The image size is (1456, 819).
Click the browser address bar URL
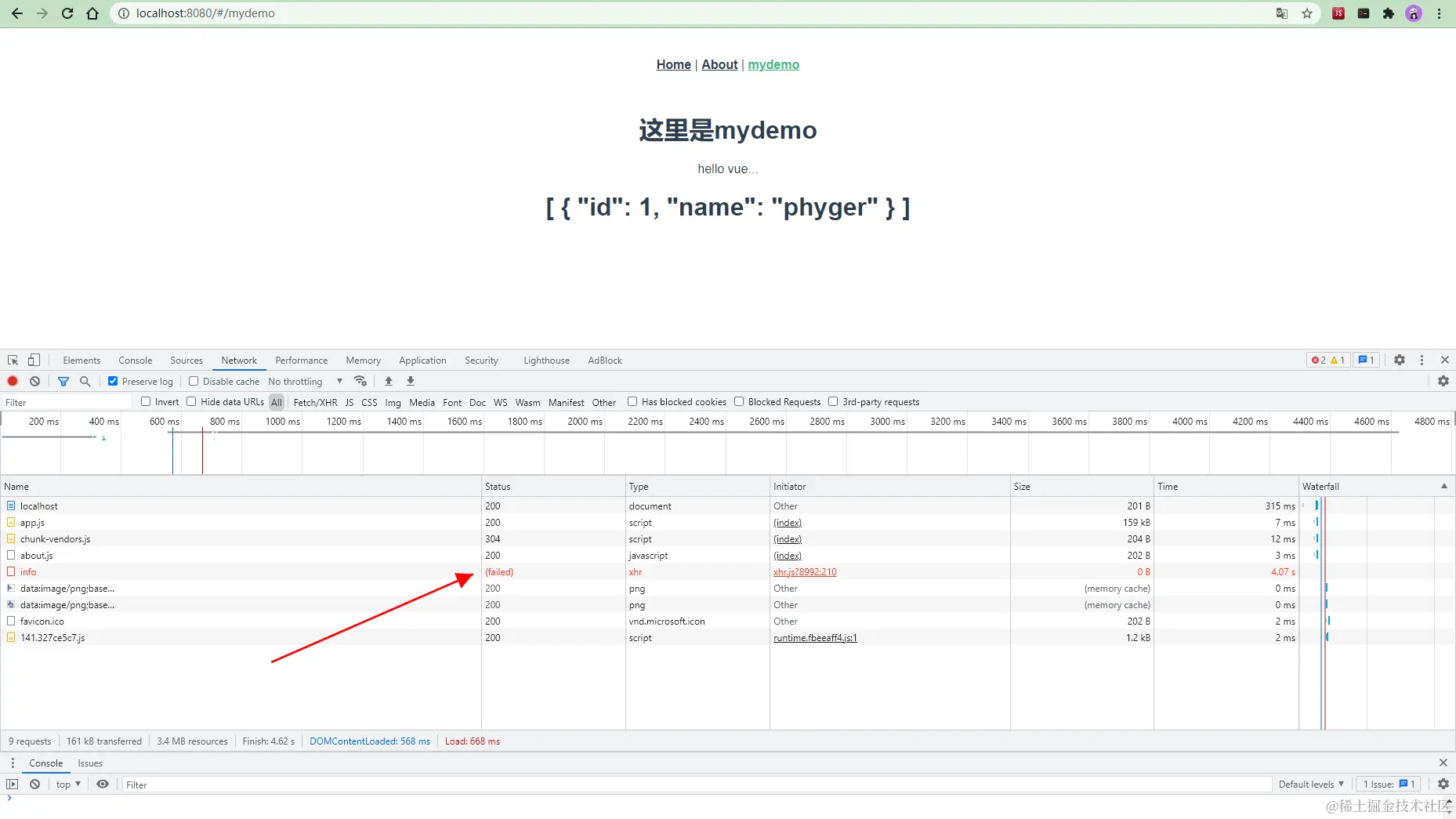pyautogui.click(x=205, y=13)
